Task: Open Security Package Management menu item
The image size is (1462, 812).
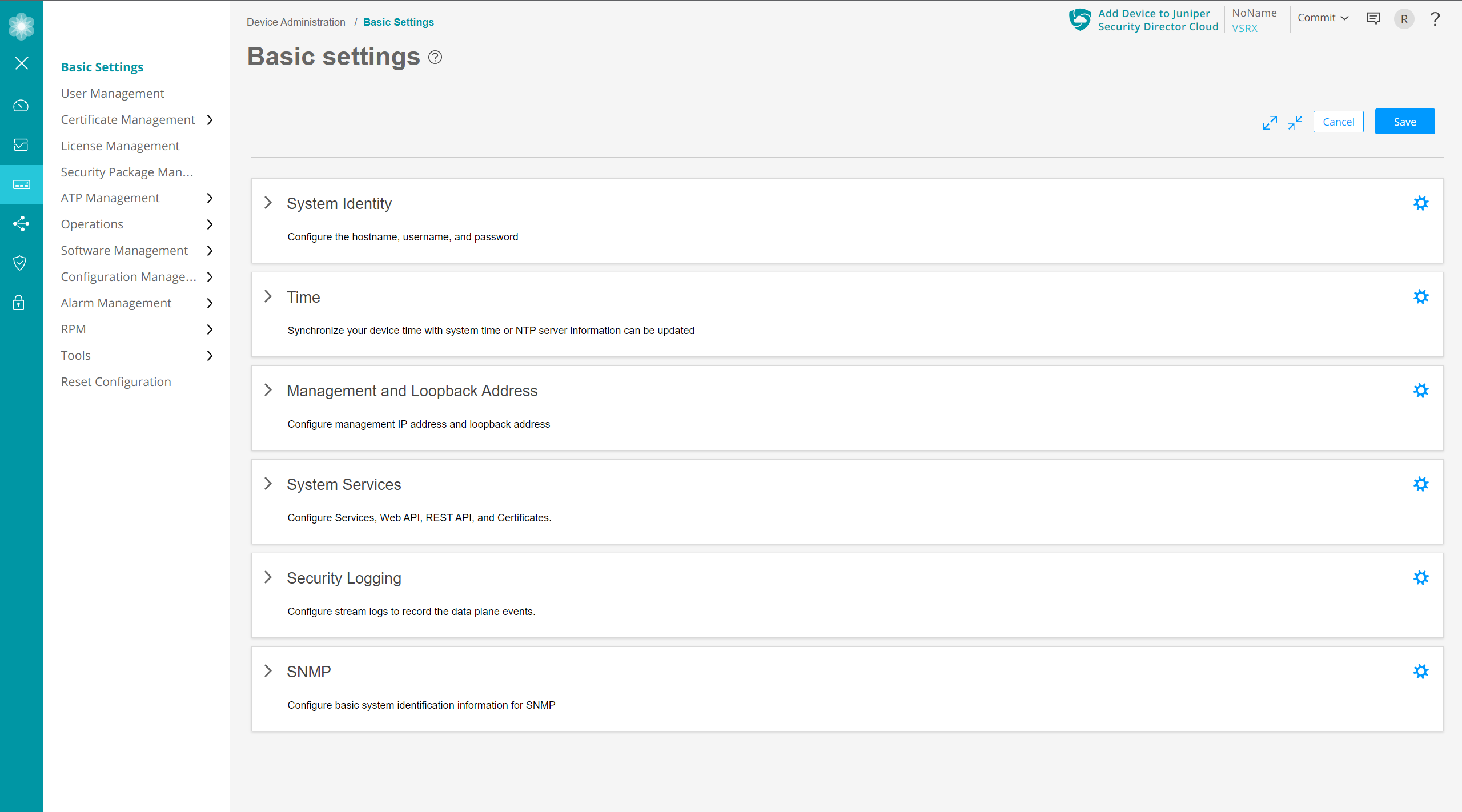Action: (127, 172)
